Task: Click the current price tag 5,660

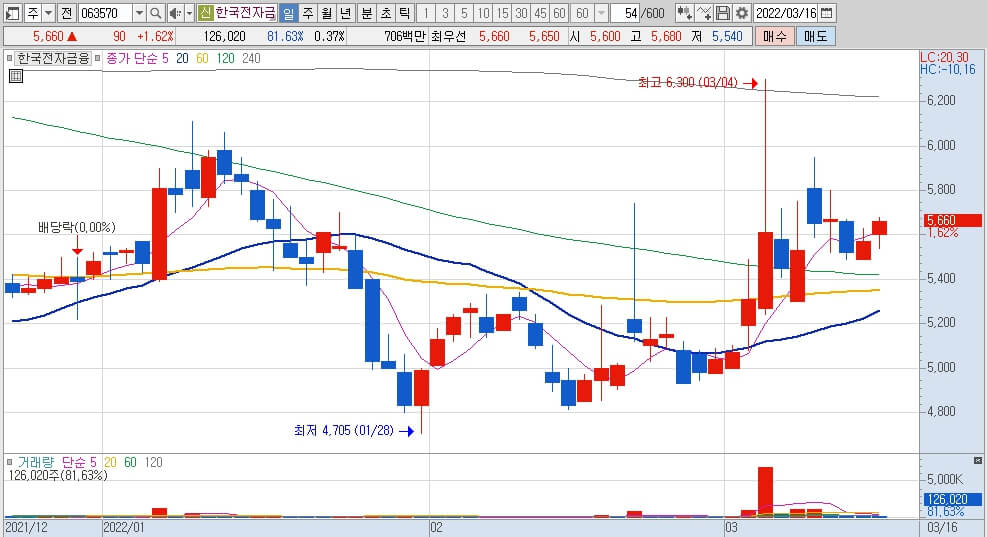Action: click(952, 220)
